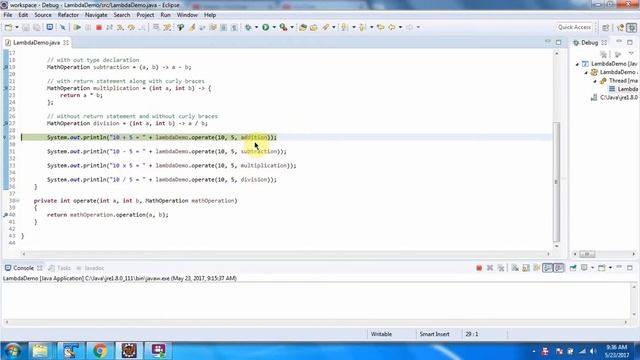Toggle breakpoint marker on line 40
The image size is (640, 360).
click(5, 215)
